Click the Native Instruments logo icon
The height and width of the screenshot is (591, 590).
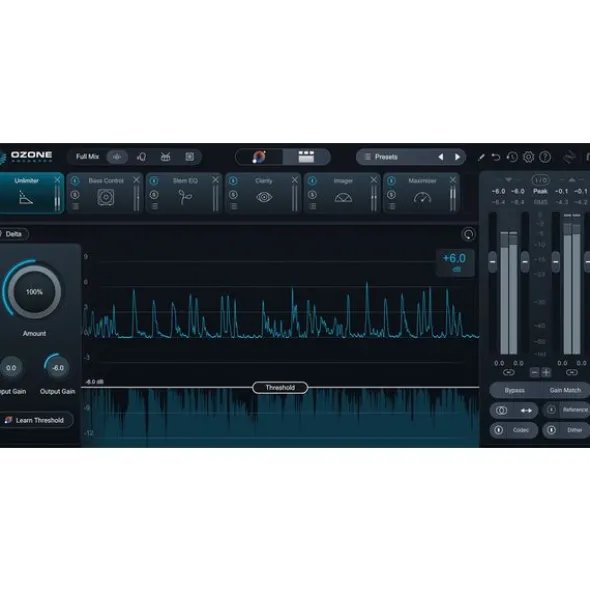569,157
